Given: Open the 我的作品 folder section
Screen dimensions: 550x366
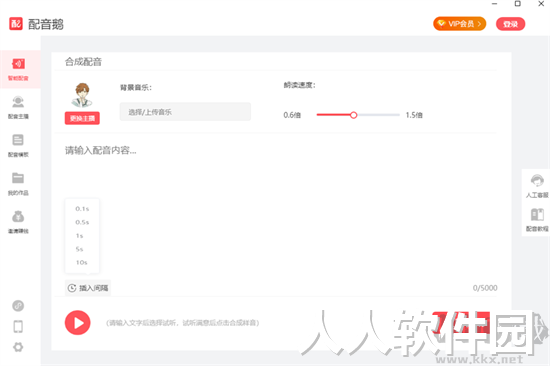Looking at the screenshot, I should pyautogui.click(x=18, y=184).
